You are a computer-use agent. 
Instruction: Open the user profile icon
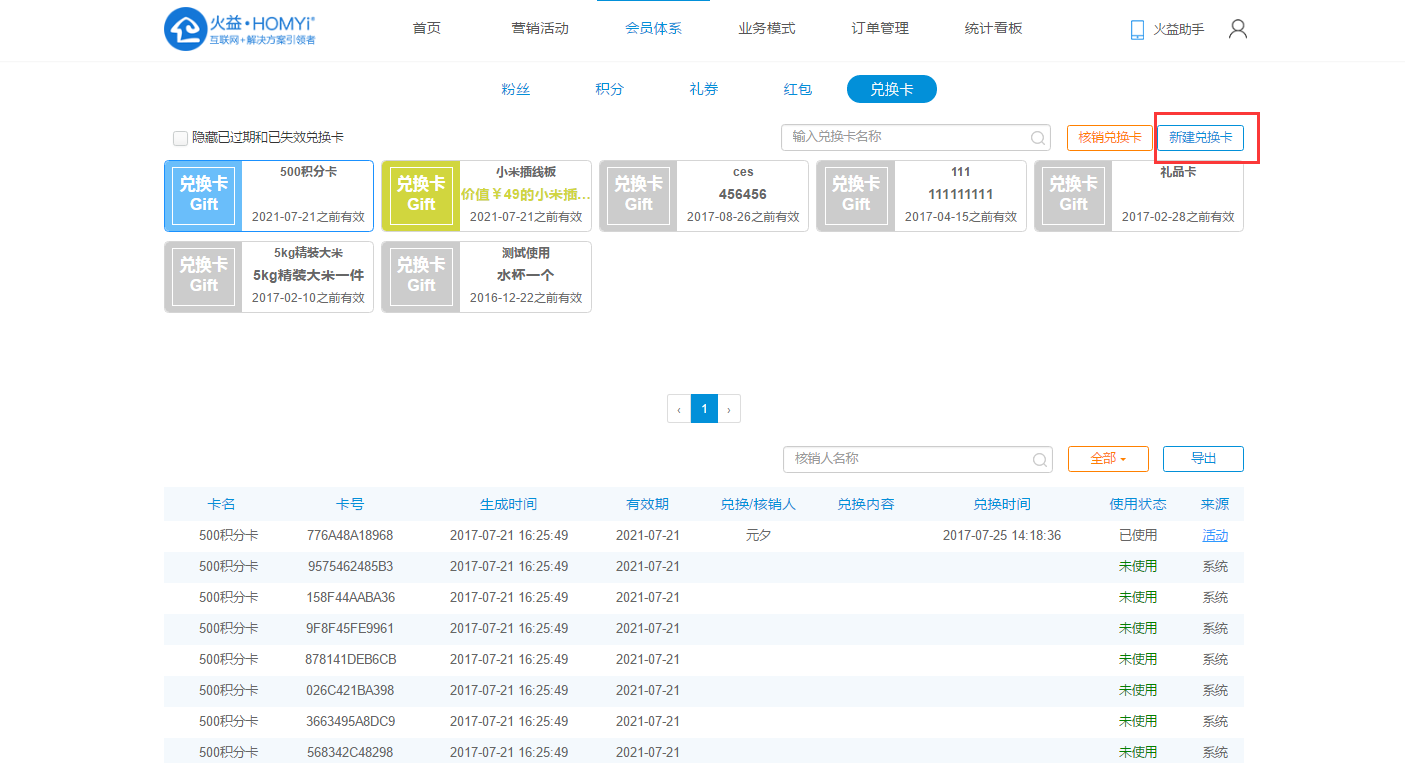pyautogui.click(x=1237, y=29)
